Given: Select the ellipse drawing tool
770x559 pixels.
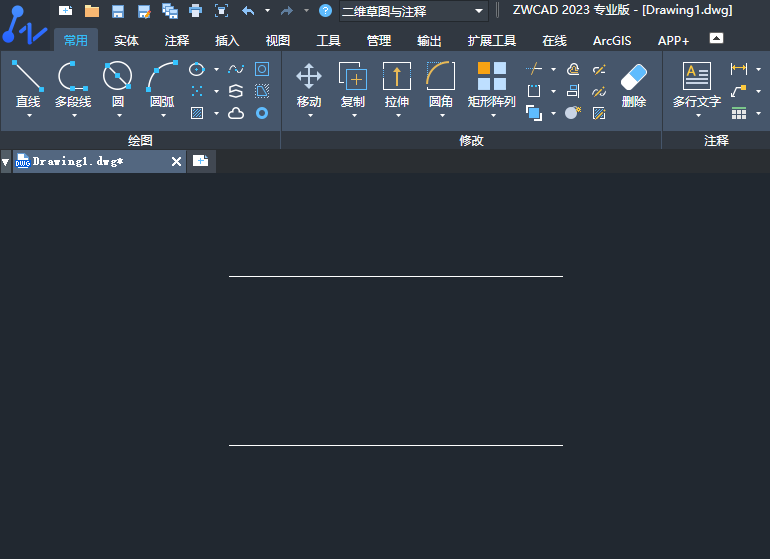Looking at the screenshot, I should (x=196, y=69).
